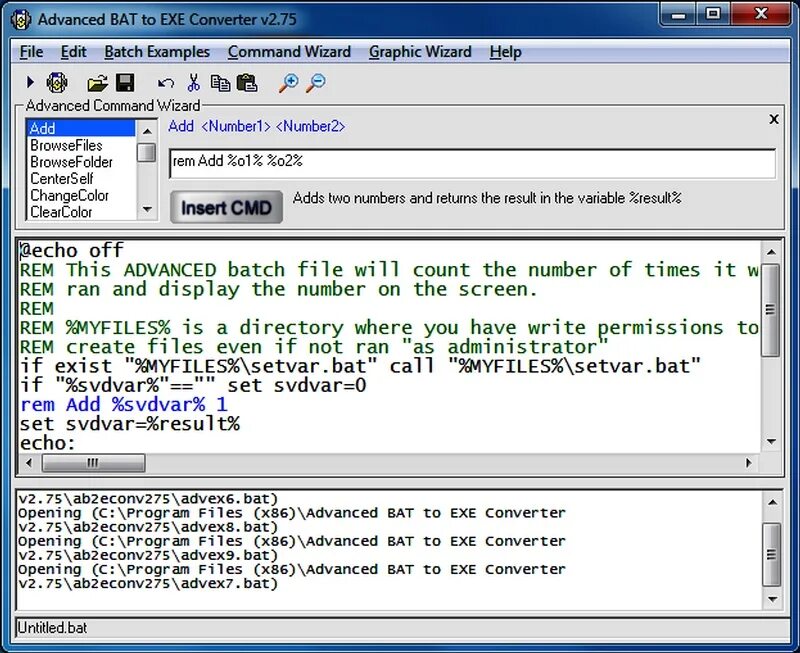Click the '@echo off' line in editor
The height and width of the screenshot is (653, 800).
(71, 250)
